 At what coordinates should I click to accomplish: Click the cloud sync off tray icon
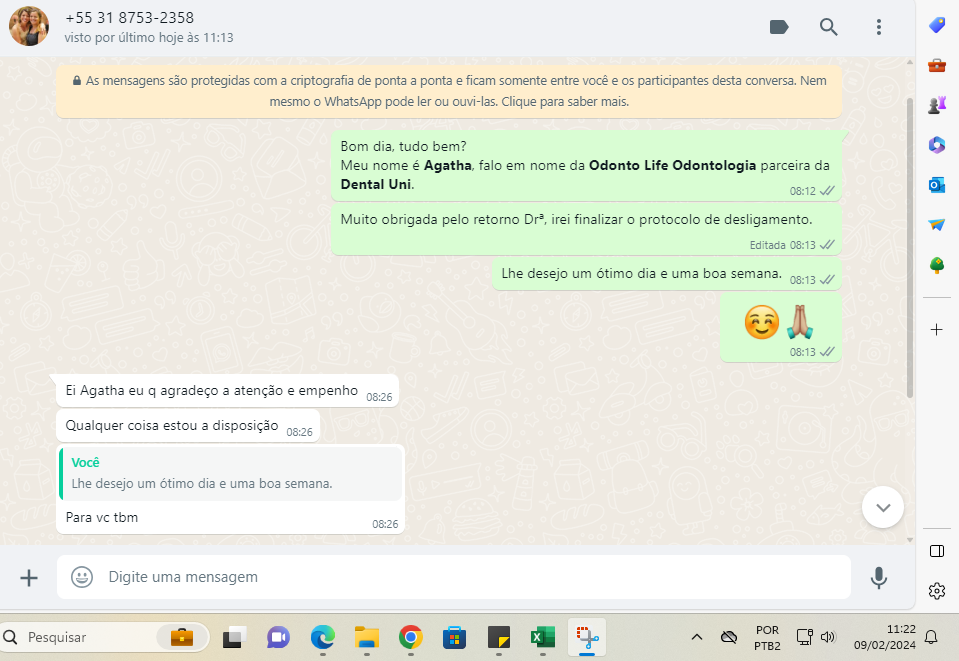point(728,637)
